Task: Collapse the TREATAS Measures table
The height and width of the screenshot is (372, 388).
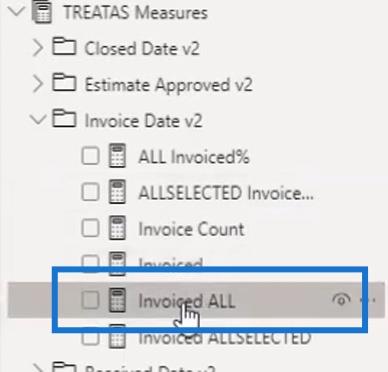Action: point(16,10)
